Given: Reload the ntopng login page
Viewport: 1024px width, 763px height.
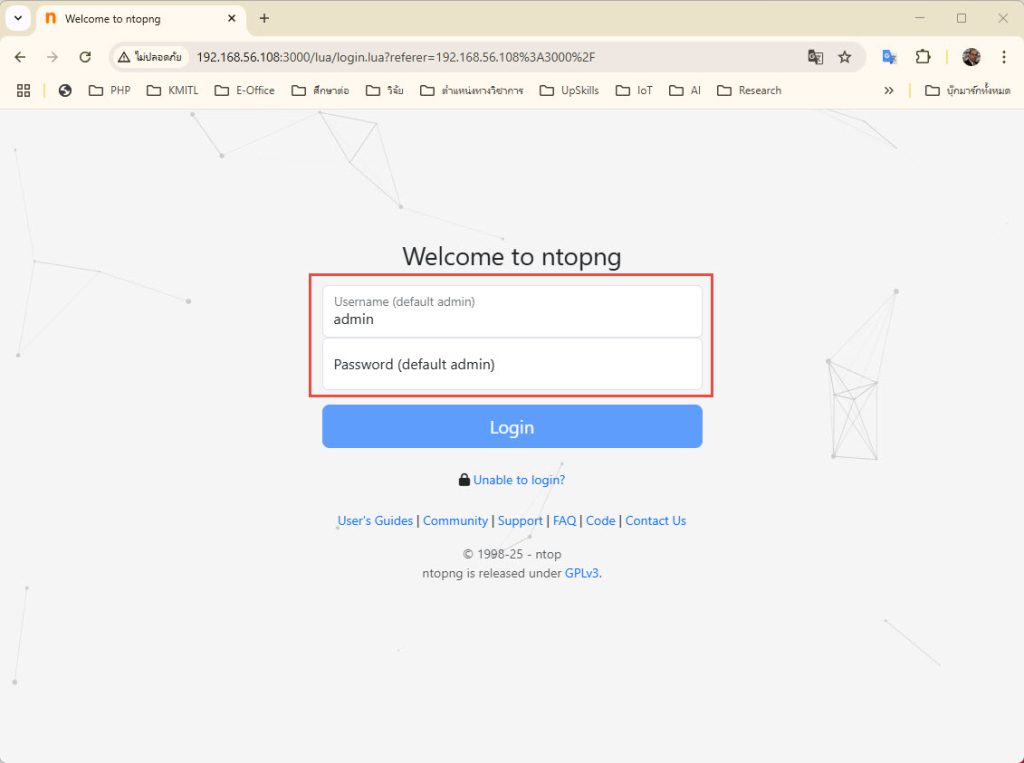Looking at the screenshot, I should 85,57.
